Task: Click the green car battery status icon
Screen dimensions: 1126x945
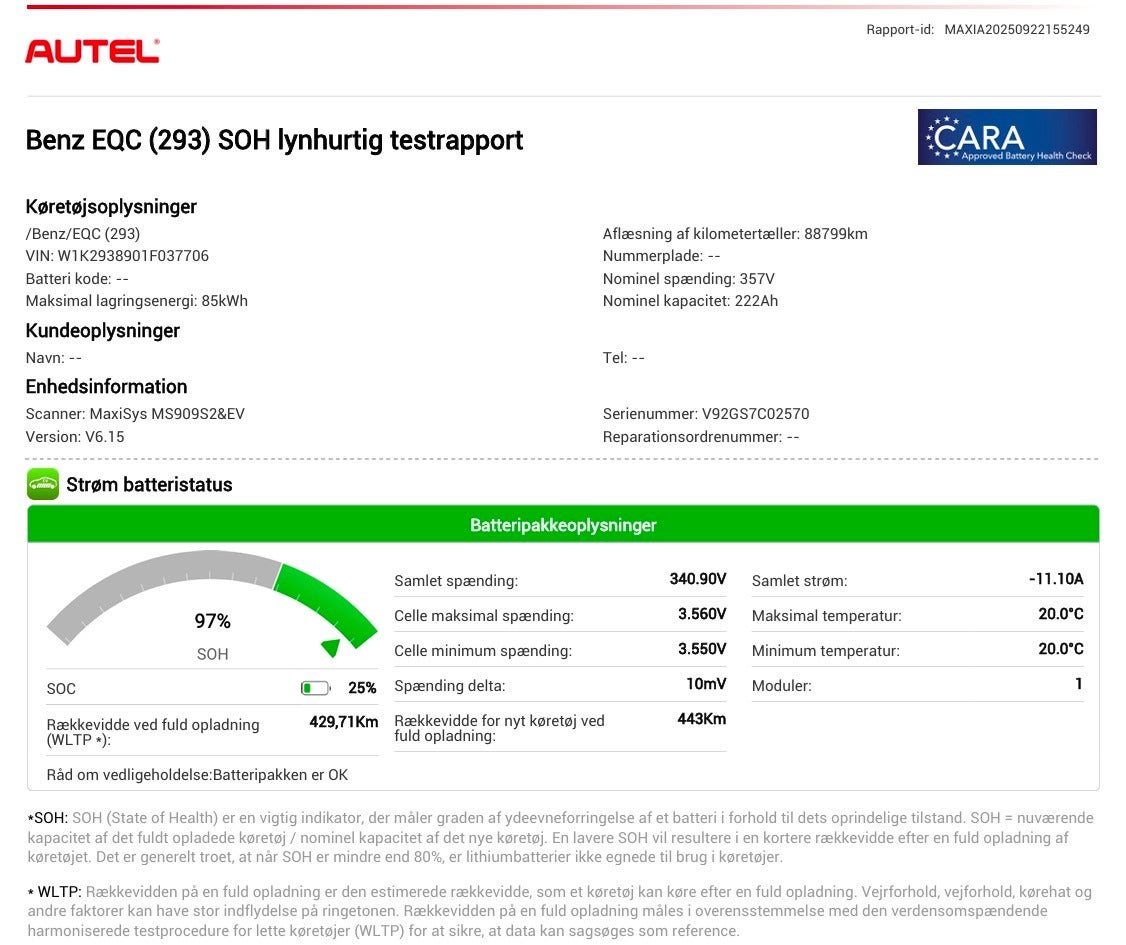Action: (x=43, y=484)
